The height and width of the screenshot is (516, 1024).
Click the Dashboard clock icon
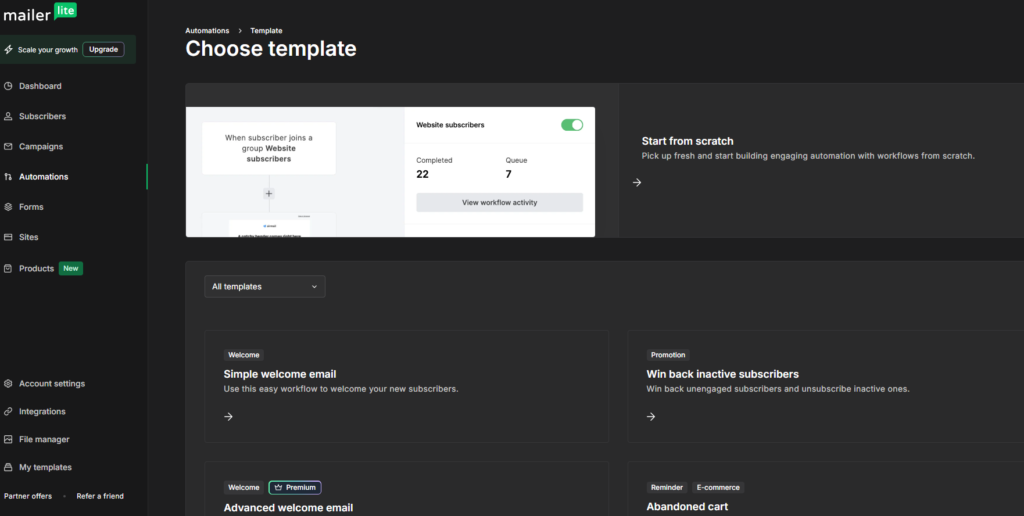pyautogui.click(x=8, y=86)
